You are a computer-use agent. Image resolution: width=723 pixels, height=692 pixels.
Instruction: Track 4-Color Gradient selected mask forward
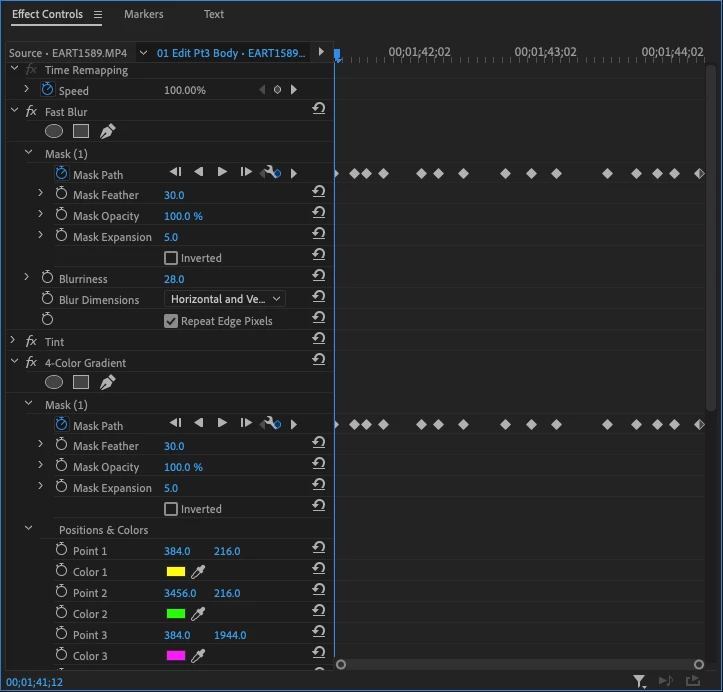tap(222, 423)
